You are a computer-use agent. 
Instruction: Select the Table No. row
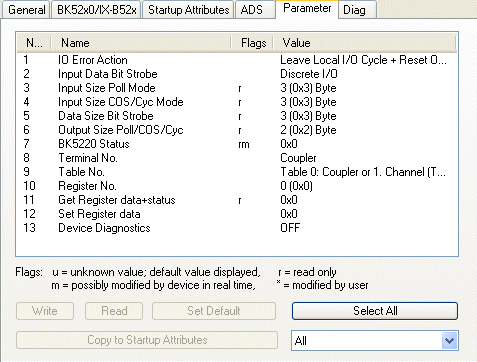pyautogui.click(x=237, y=172)
